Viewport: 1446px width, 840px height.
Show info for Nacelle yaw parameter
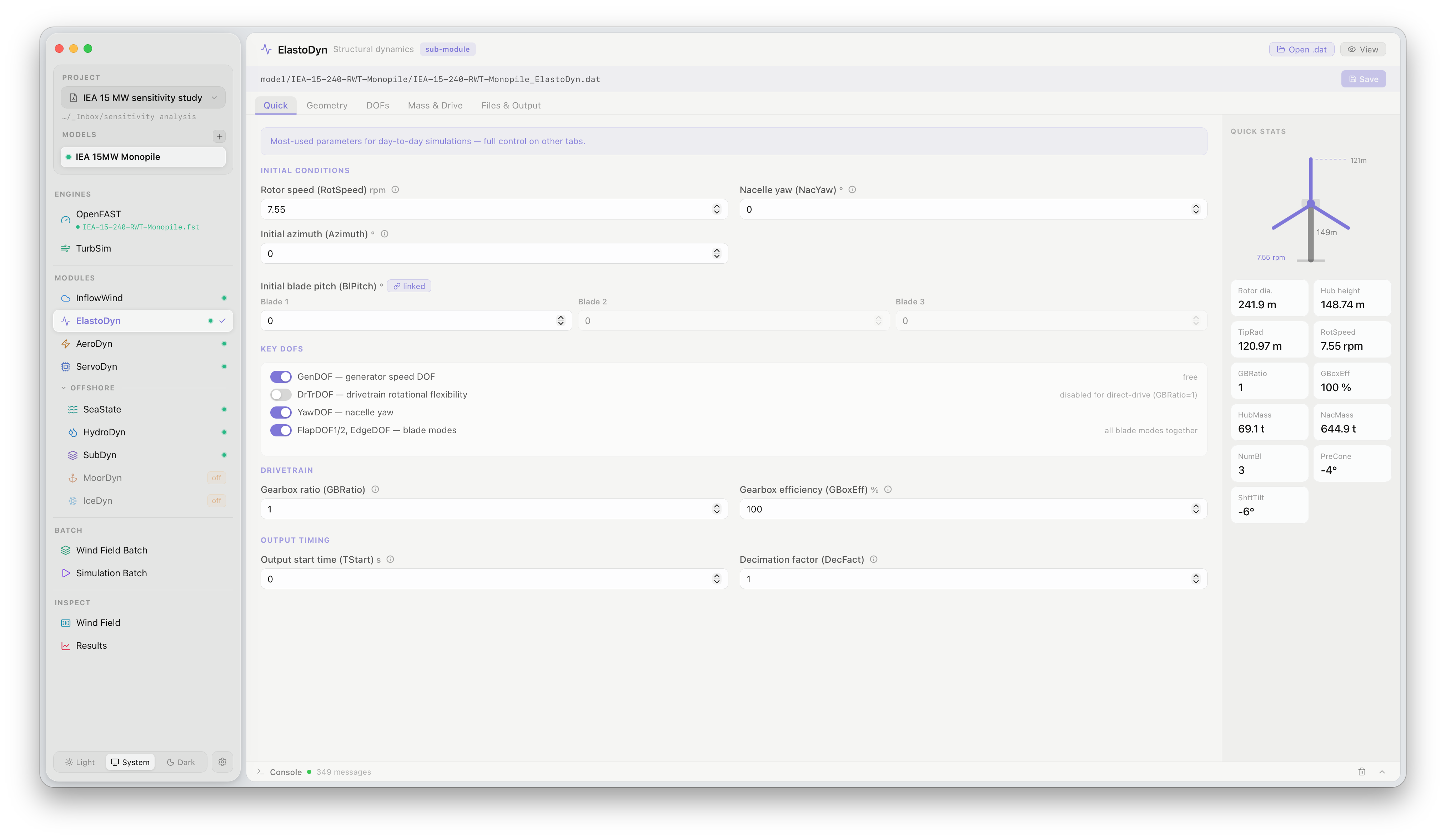coord(852,190)
